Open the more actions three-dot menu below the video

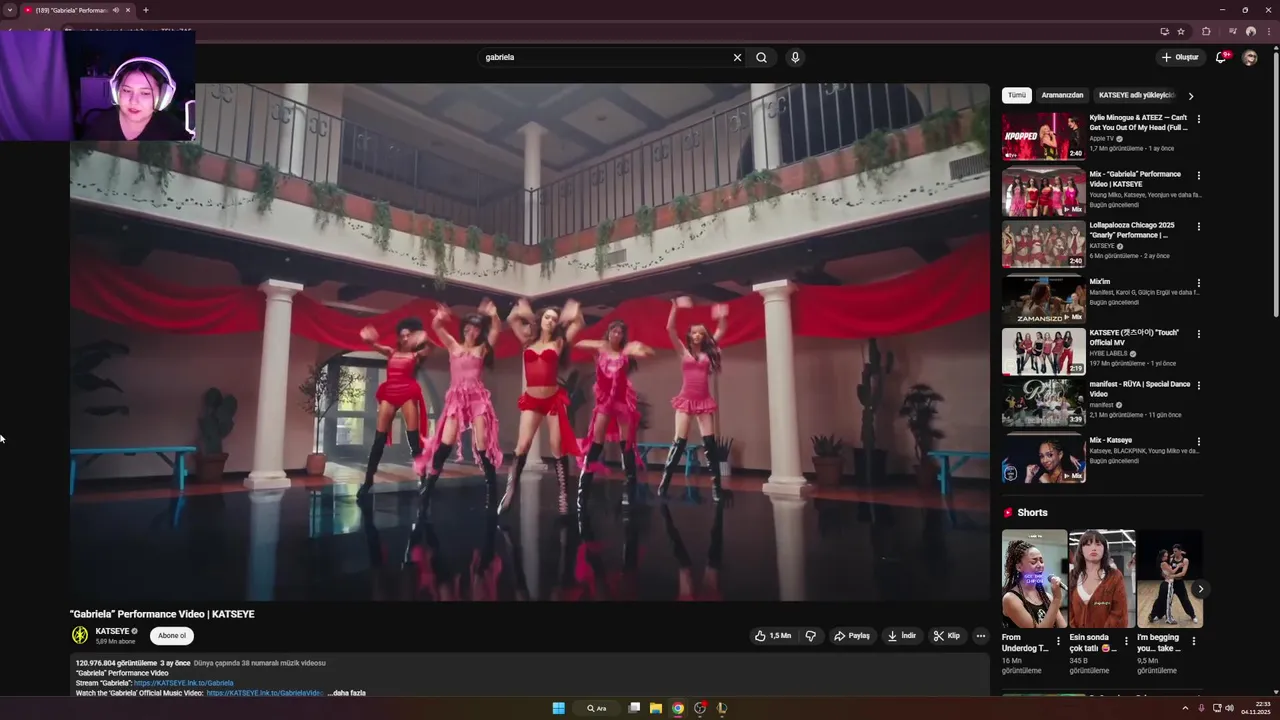click(x=981, y=636)
